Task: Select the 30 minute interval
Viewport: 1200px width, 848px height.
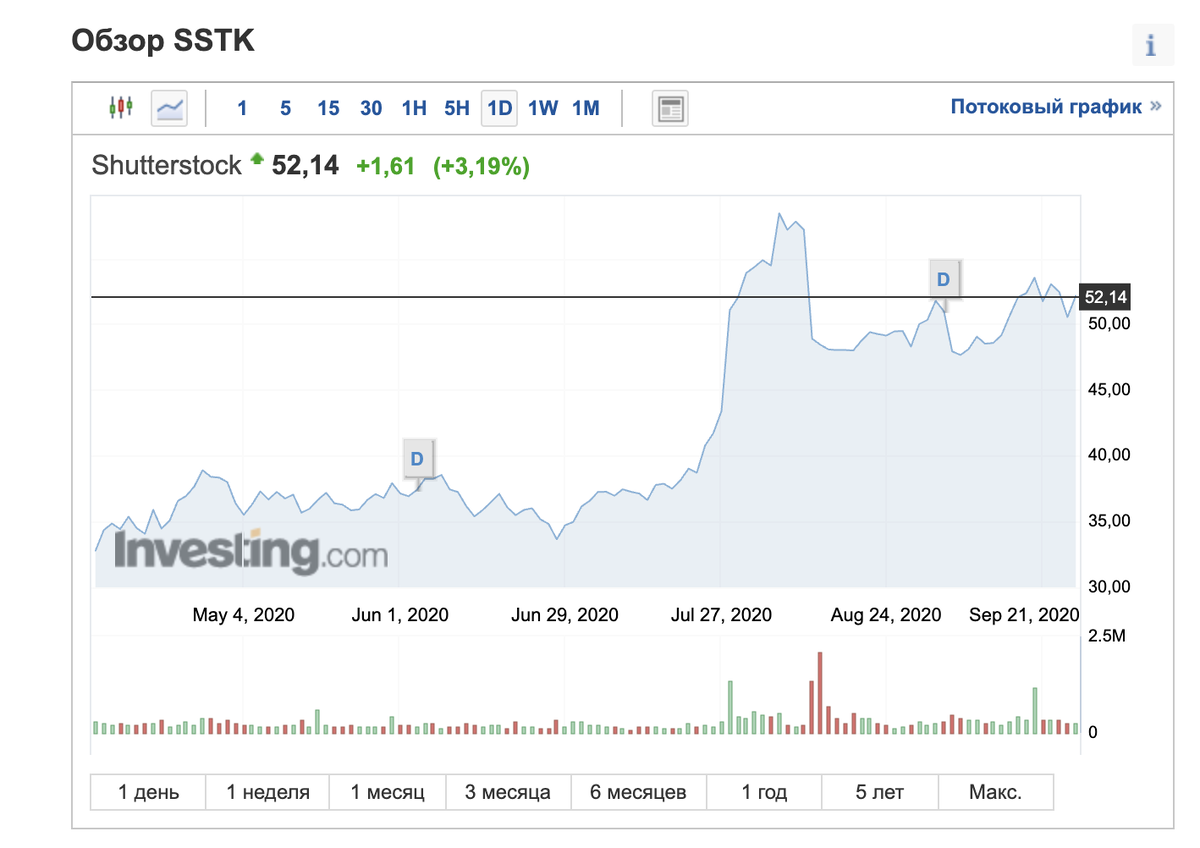Action: [371, 108]
